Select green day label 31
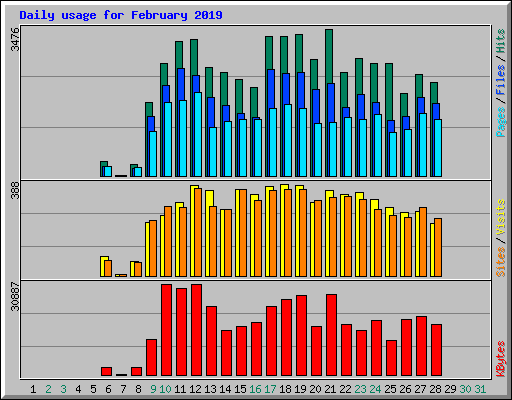The width and height of the screenshot is (512, 400). 480,389
